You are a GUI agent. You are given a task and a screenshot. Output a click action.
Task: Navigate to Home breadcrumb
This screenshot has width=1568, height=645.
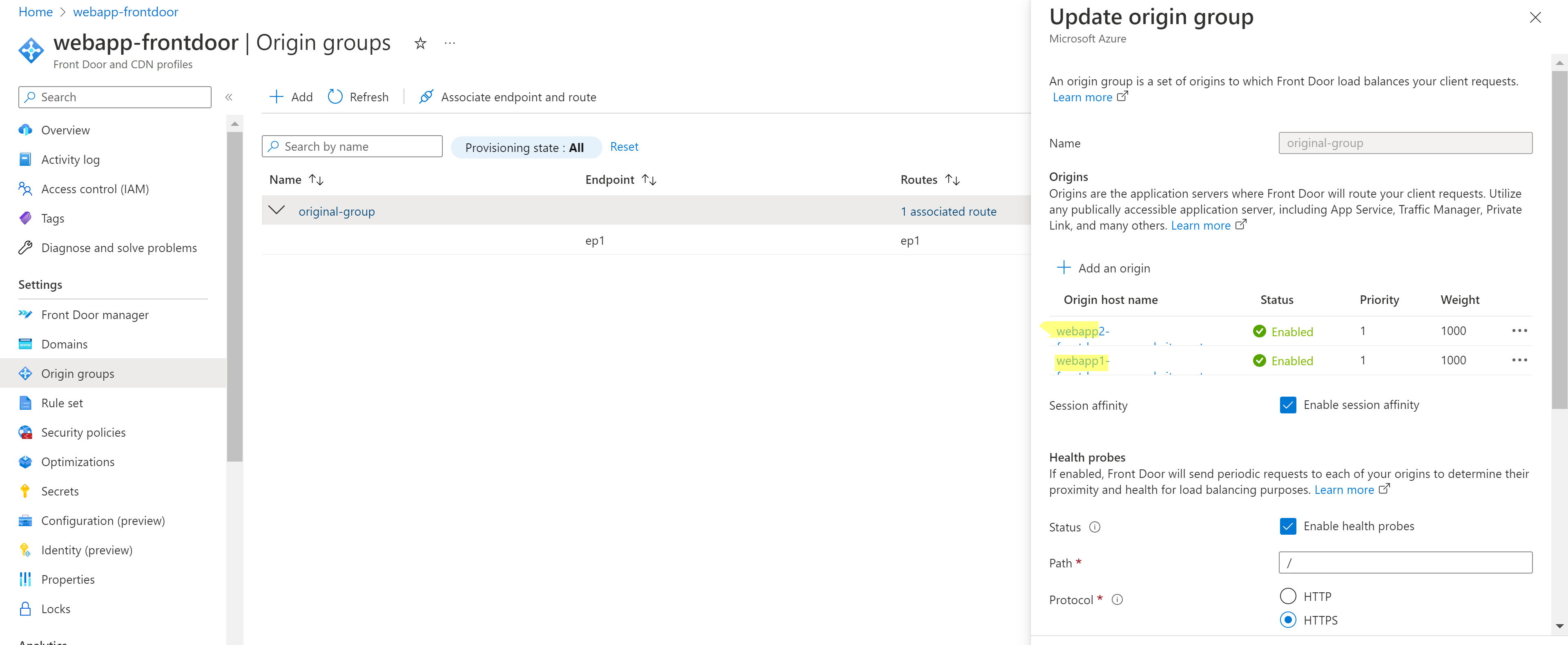point(35,11)
